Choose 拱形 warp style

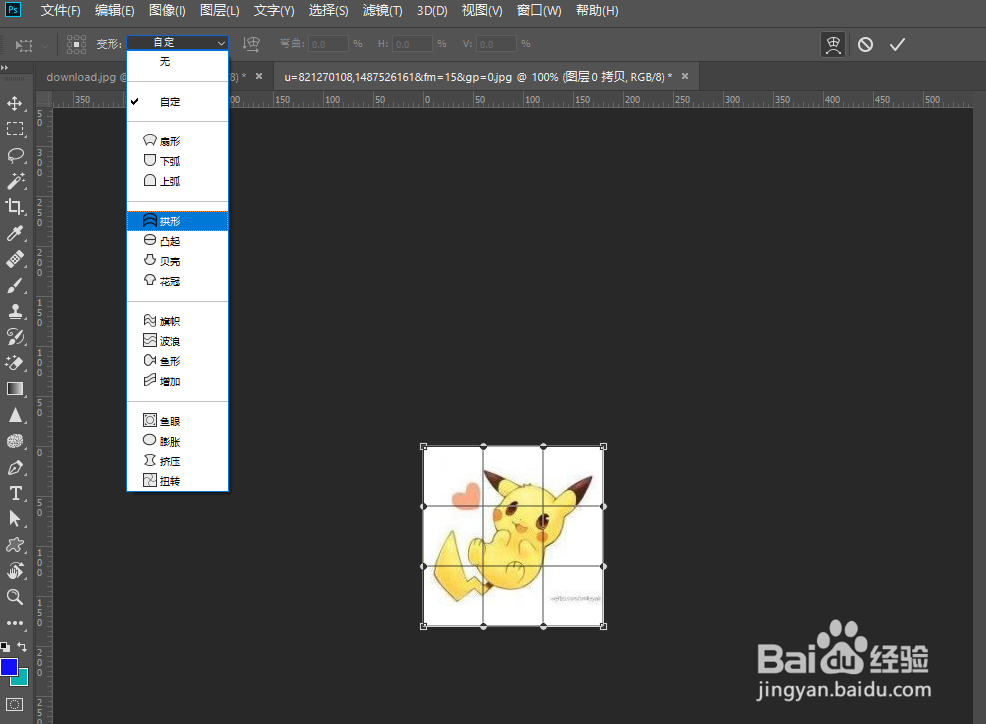tap(177, 221)
